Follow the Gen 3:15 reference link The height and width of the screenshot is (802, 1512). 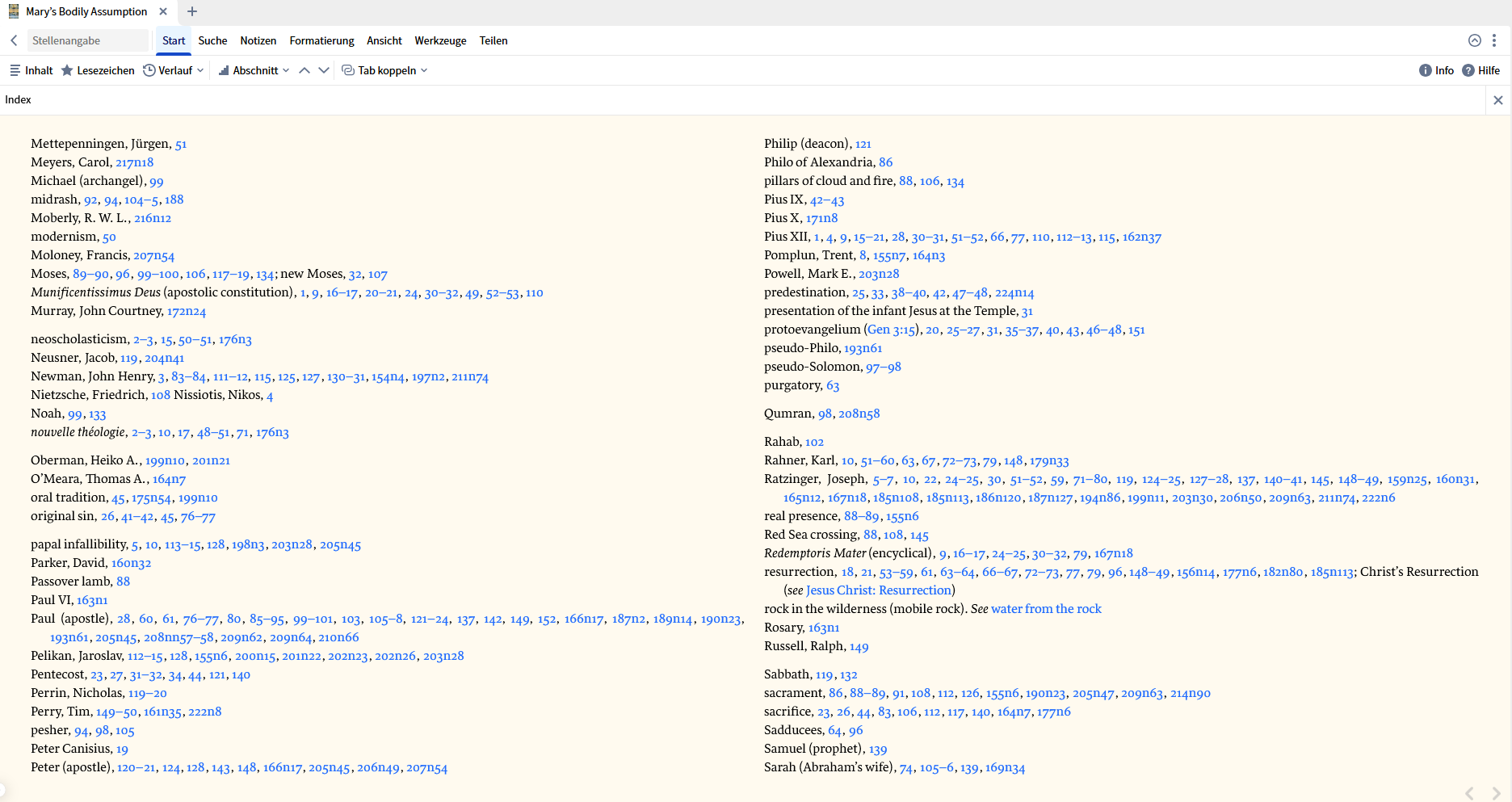(890, 330)
